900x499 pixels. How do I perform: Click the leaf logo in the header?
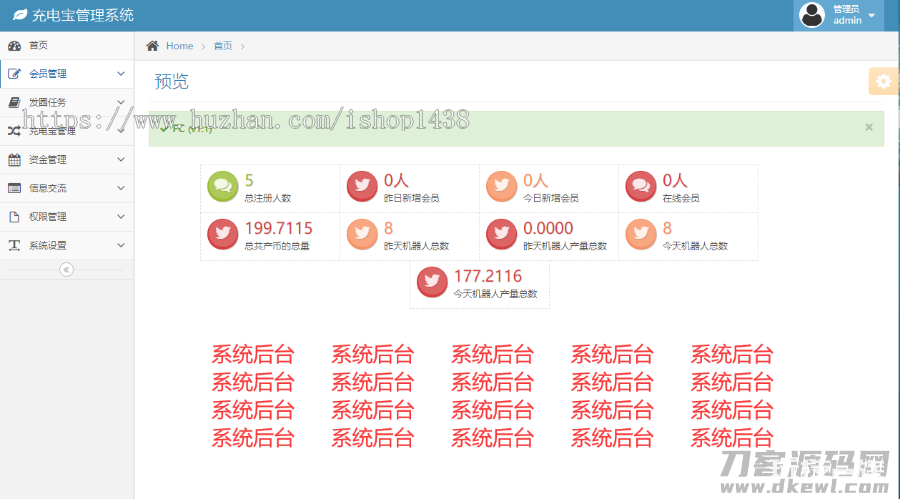20,15
